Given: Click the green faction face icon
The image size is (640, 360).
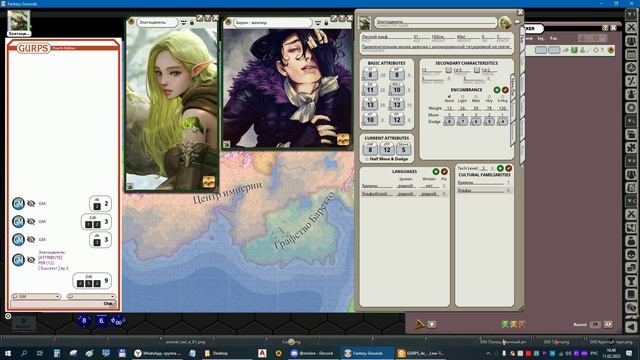Looking at the screenshot, I should point(505,324).
